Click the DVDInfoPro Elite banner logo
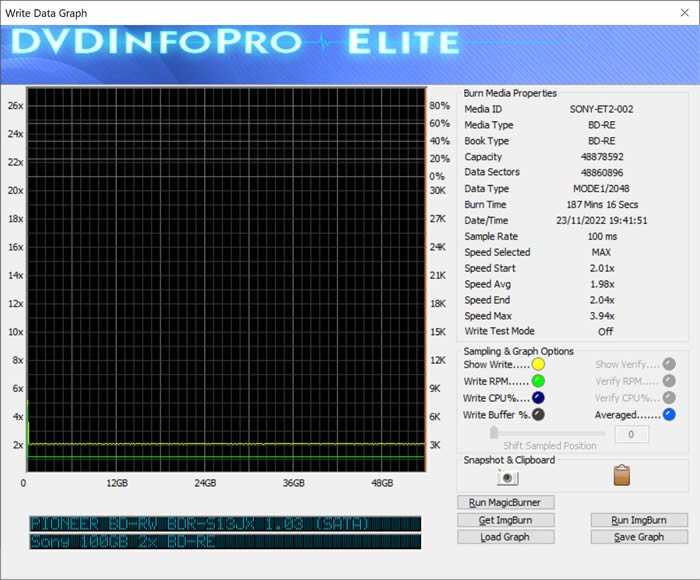Viewport: 700px width, 580px height. (236, 43)
